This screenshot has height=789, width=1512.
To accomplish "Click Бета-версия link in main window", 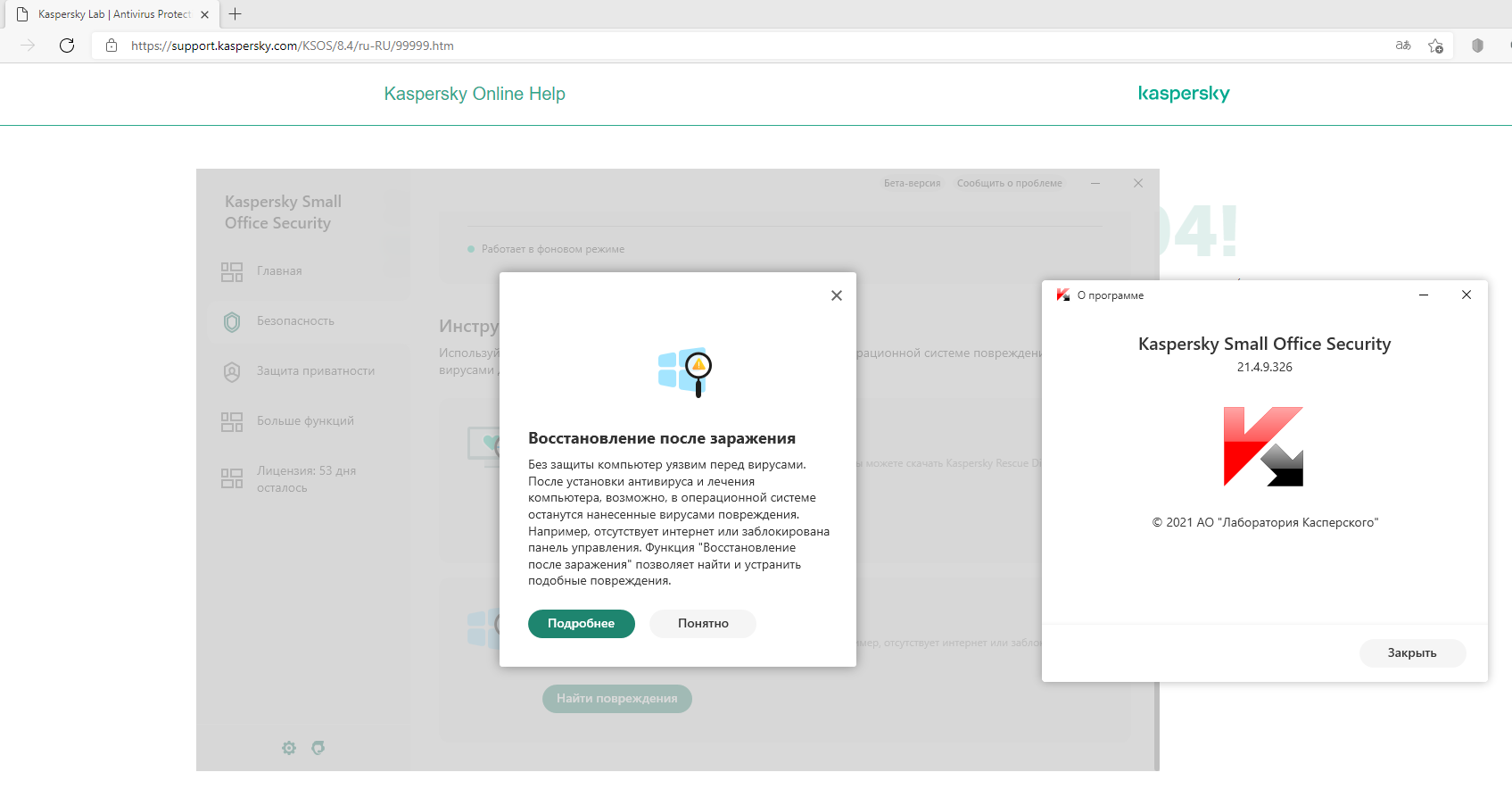I will point(913,183).
